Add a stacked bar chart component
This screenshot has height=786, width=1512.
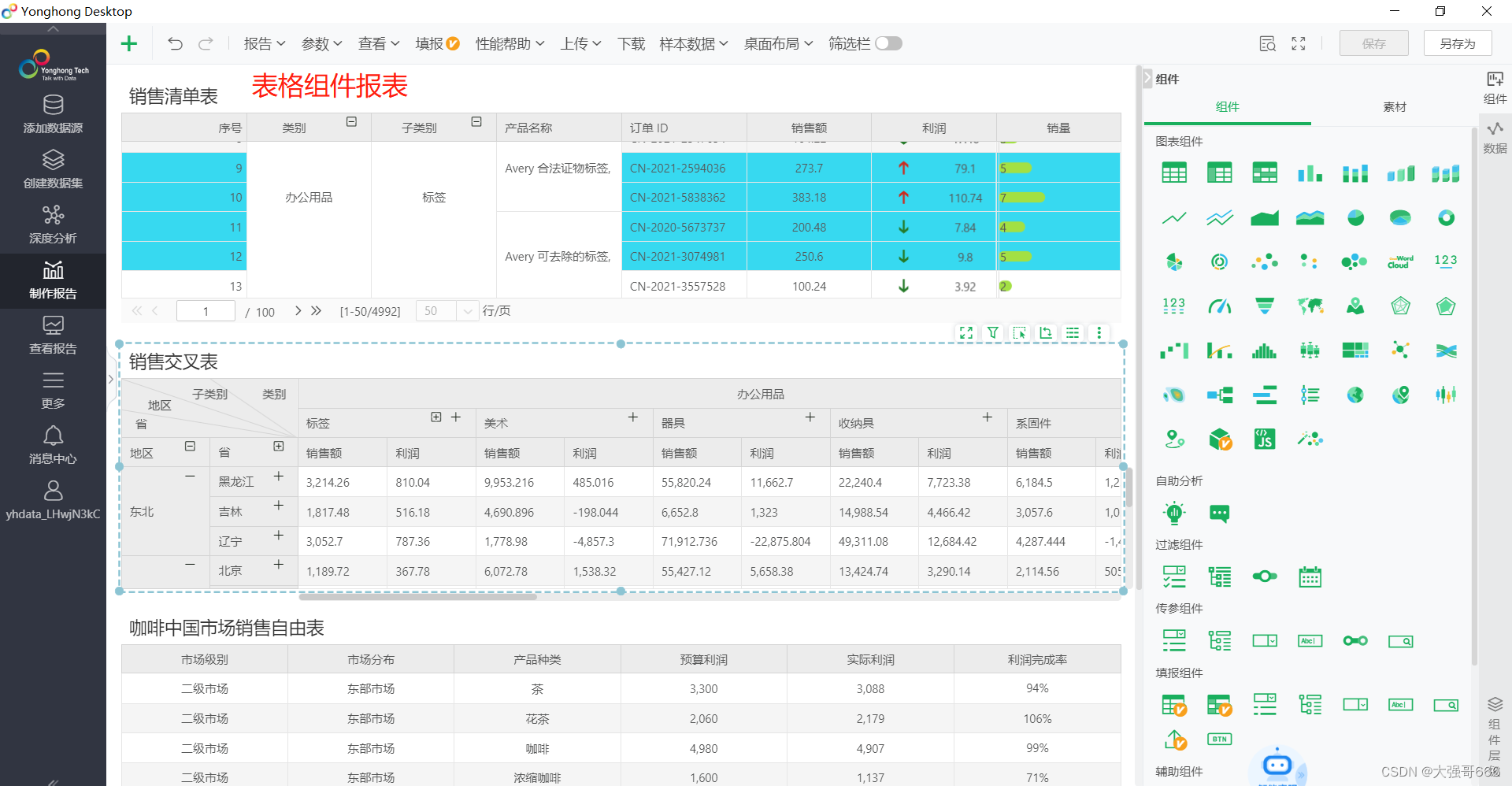tap(1355, 172)
